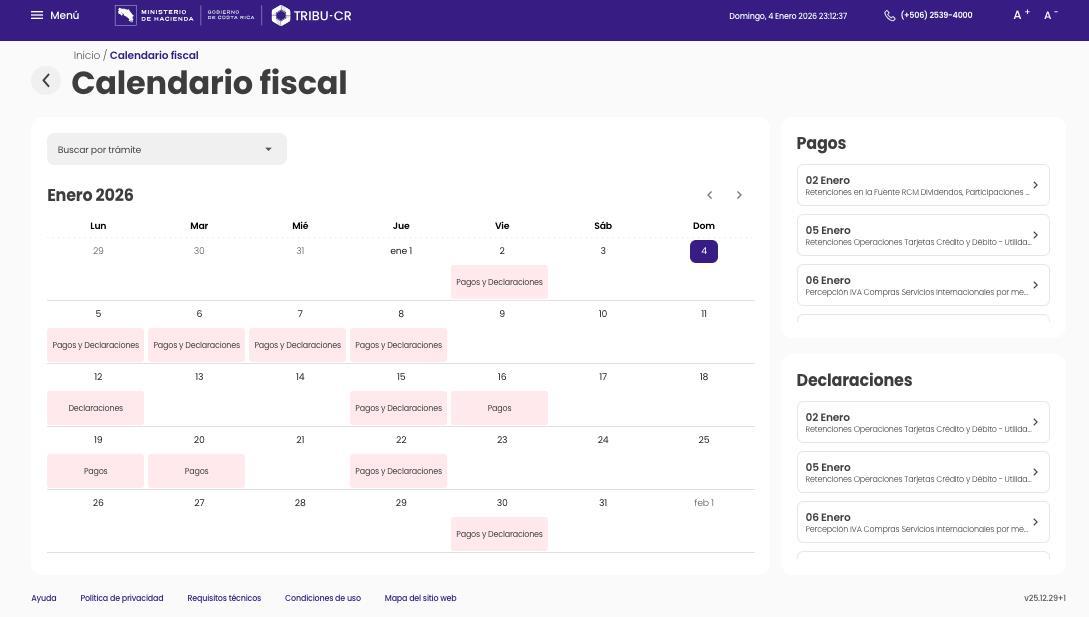This screenshot has width=1089, height=617.
Task: Open Mapa del sitio web link
Action: click(420, 598)
